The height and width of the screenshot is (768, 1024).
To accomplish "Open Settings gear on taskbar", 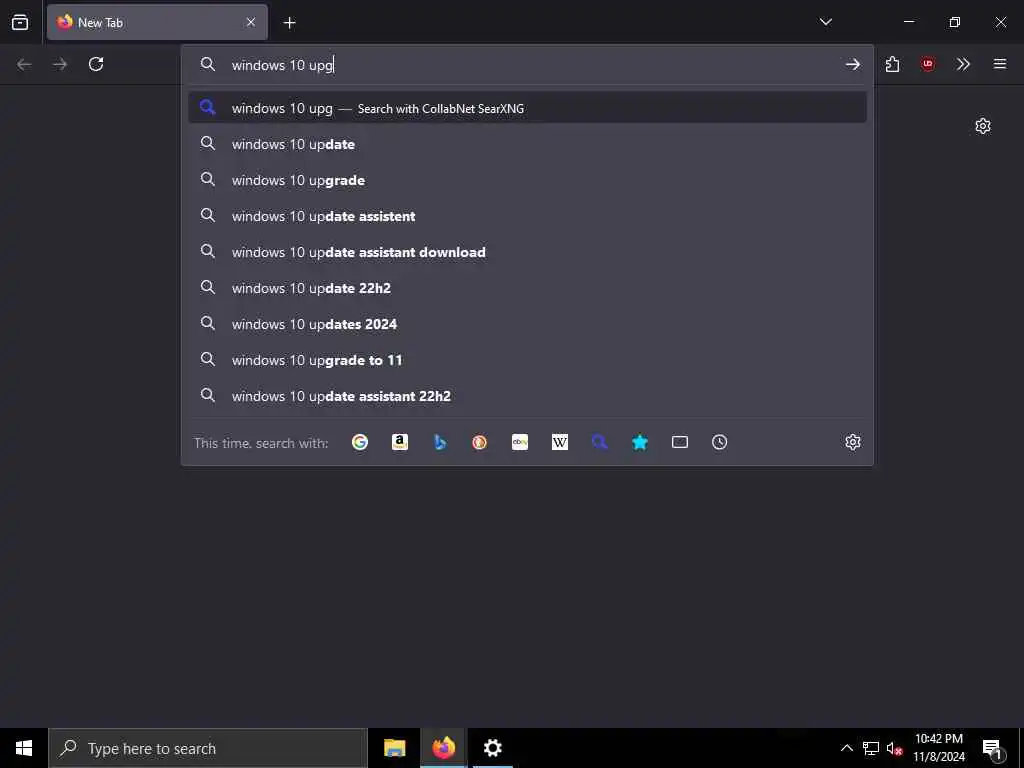I will point(492,748).
